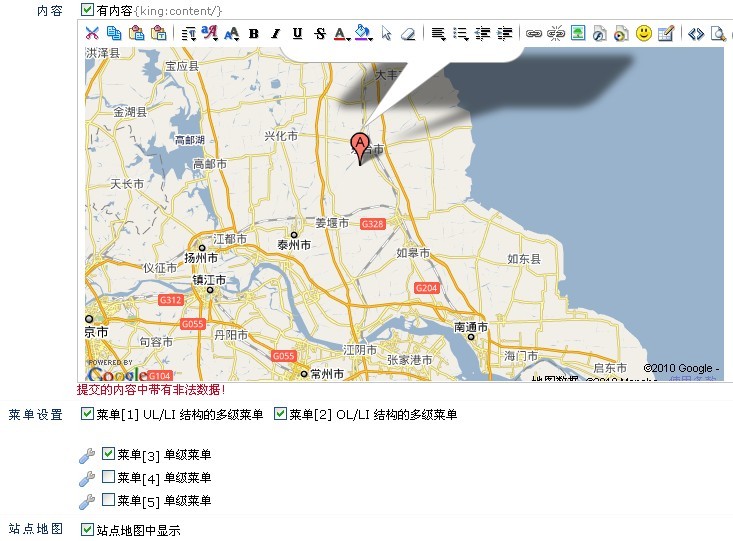The image size is (733, 541).
Task: Click G204 road badge on map
Action: pos(426,288)
